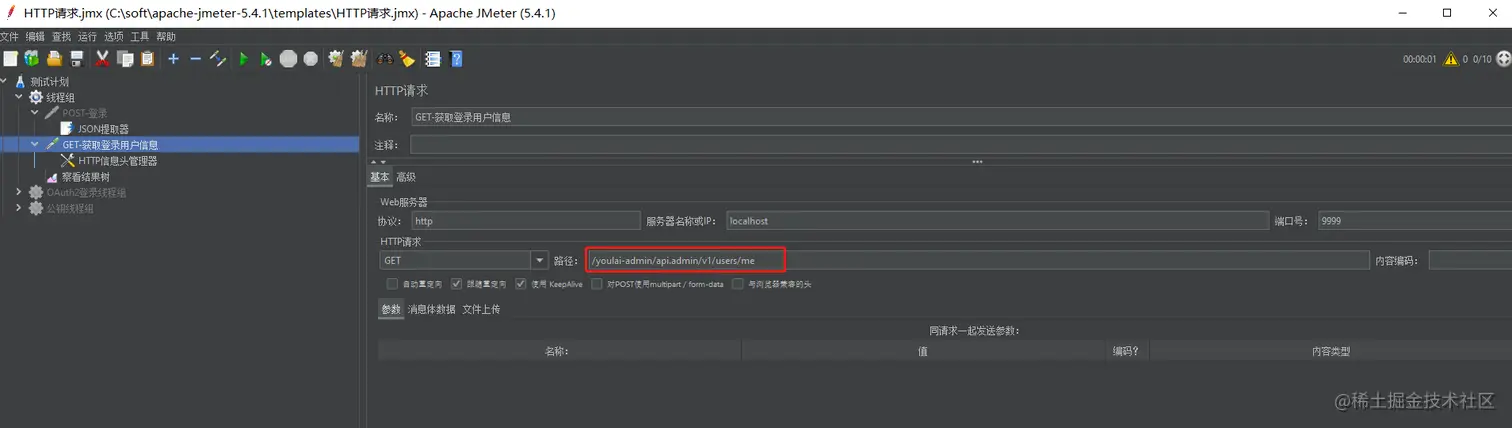The width and height of the screenshot is (1512, 428).
Task: Click the 编码? column header
Action: coord(1126,351)
